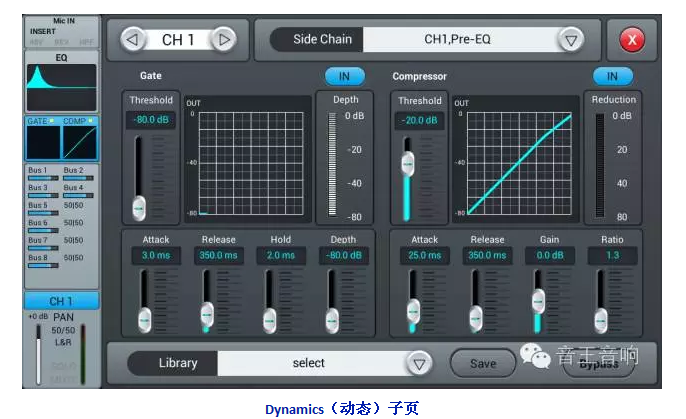Click the Compressor Ratio slider handle

(x=600, y=319)
